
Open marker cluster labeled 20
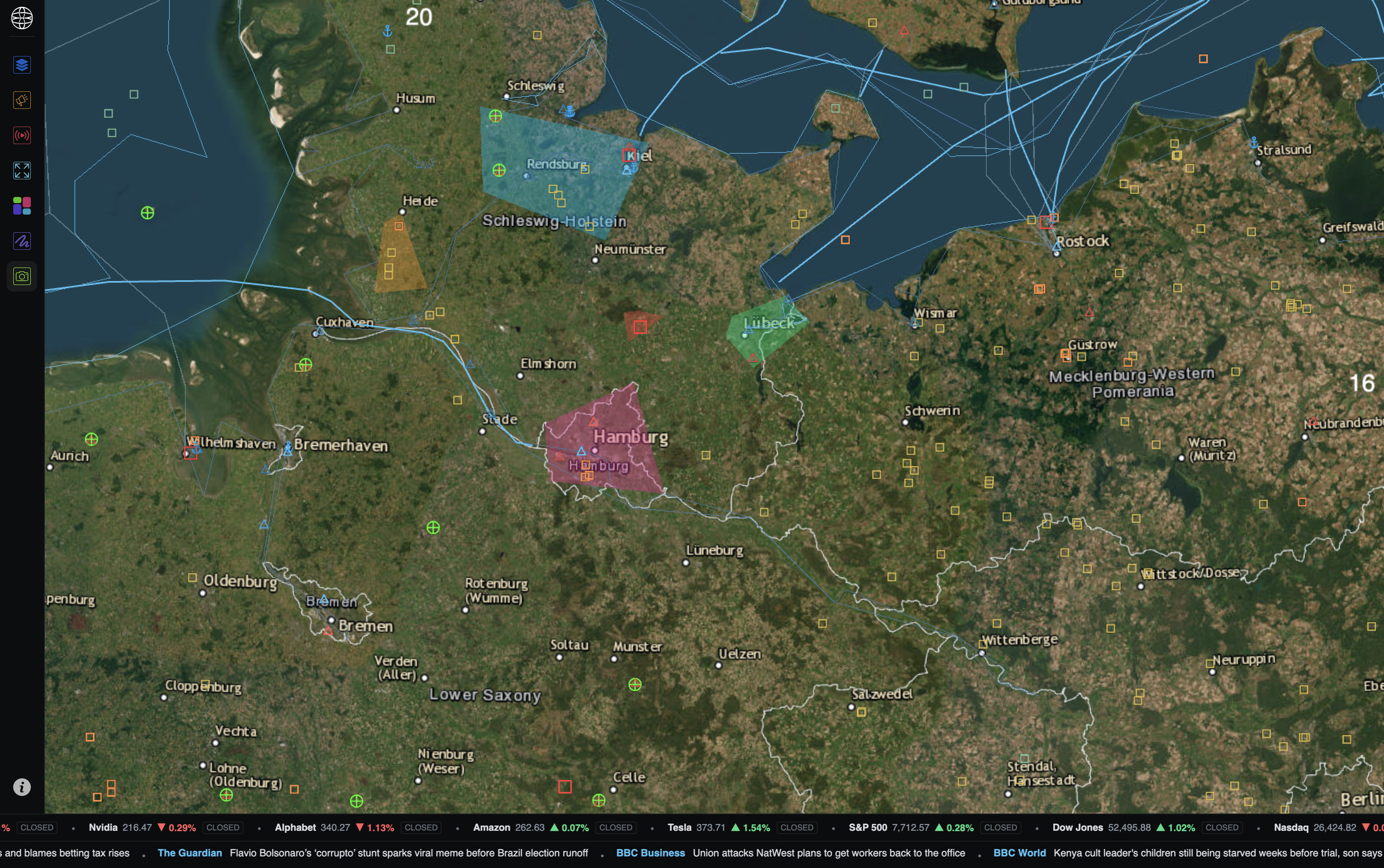coord(418,17)
